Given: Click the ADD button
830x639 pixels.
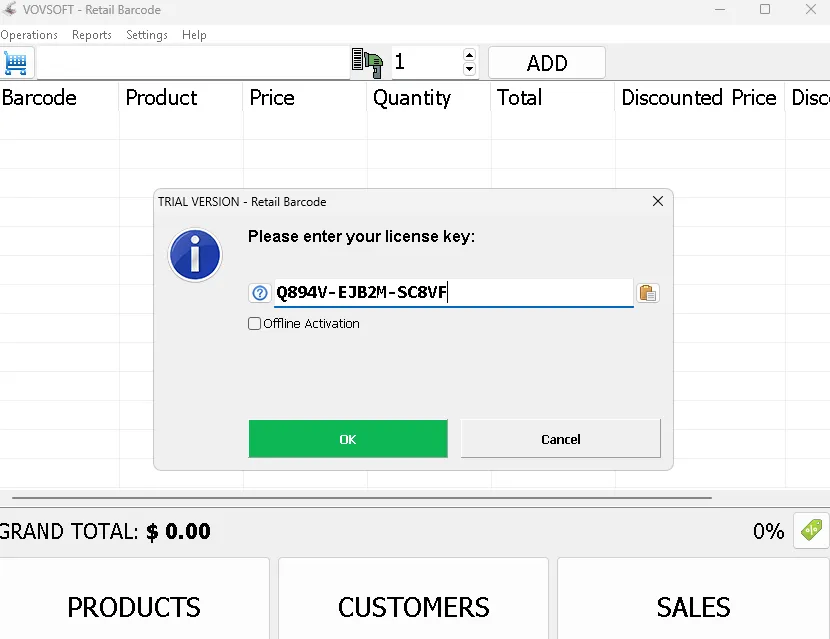Looking at the screenshot, I should (546, 61).
